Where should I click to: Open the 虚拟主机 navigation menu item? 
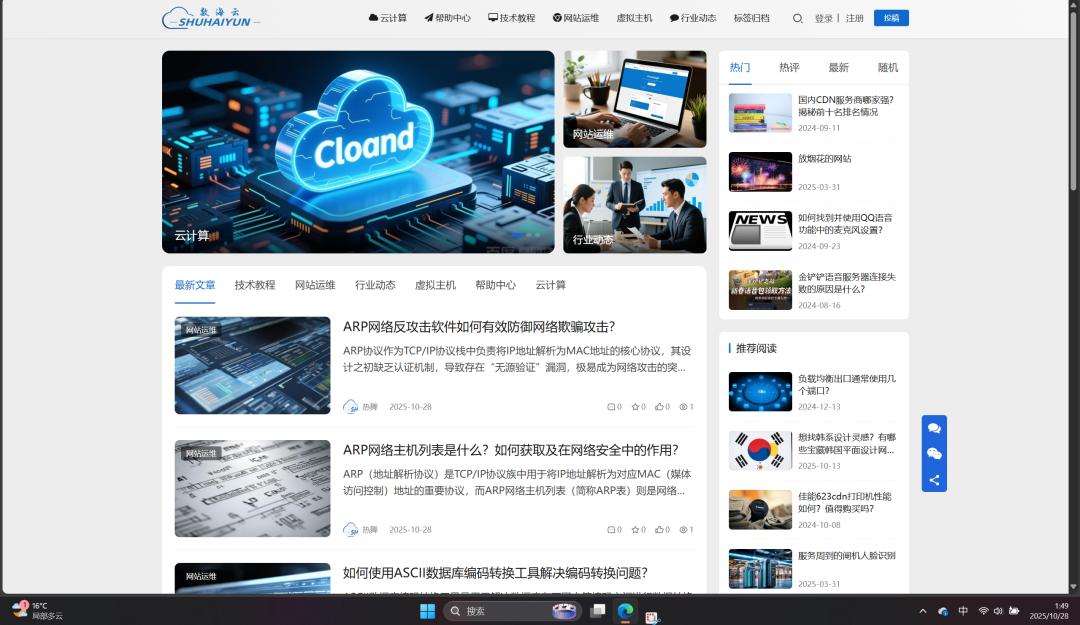634,18
